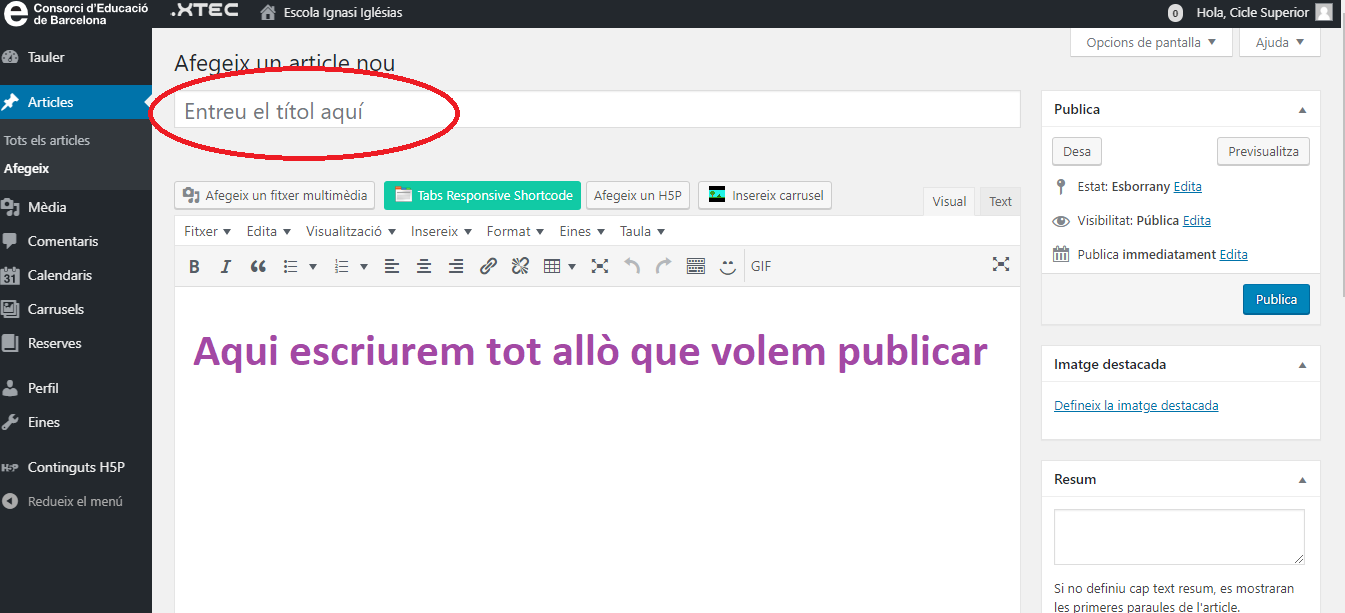The image size is (1345, 613).
Task: Click the insert link chain icon
Action: 488,266
